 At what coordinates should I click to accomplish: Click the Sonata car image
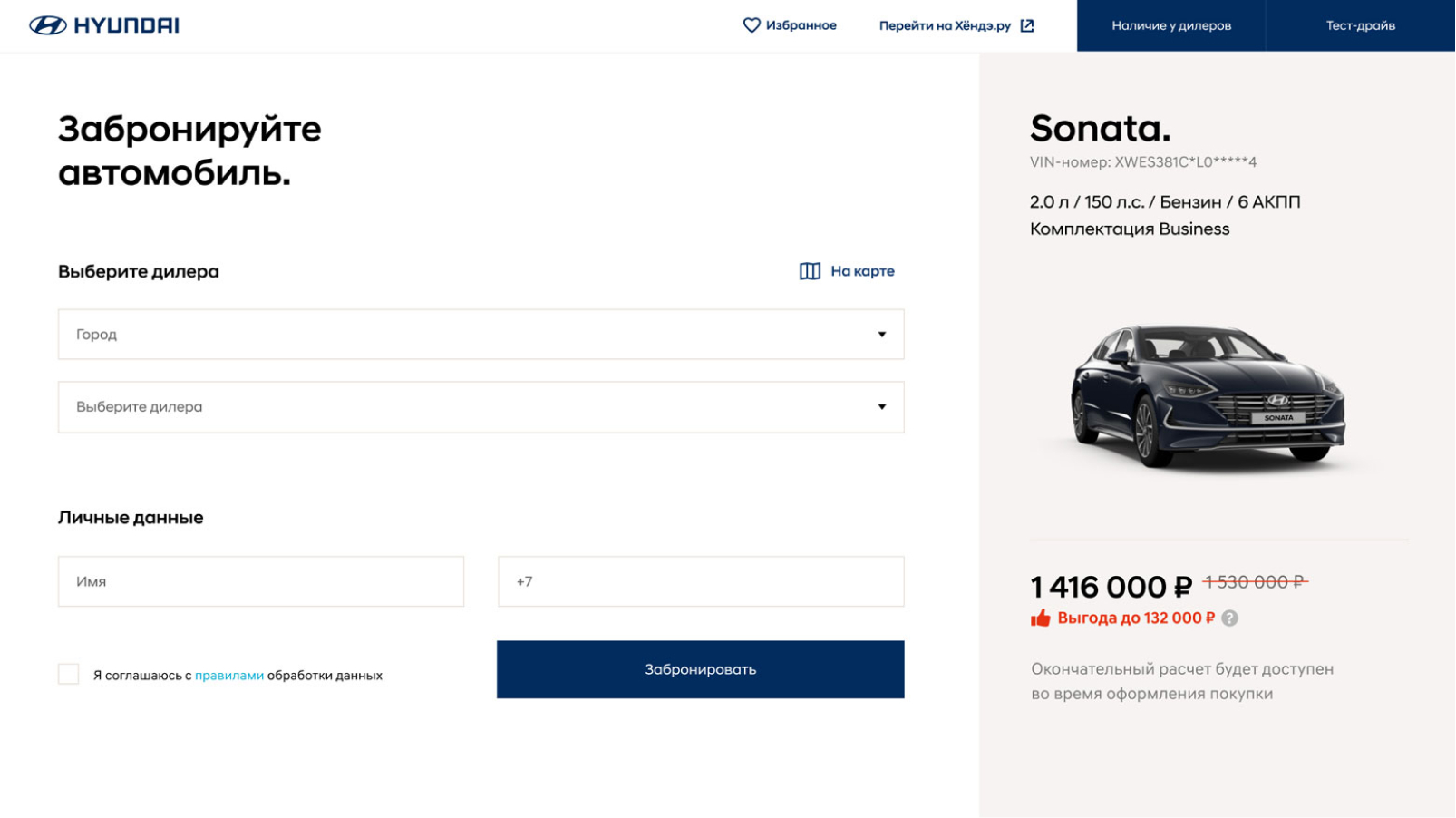click(1208, 396)
